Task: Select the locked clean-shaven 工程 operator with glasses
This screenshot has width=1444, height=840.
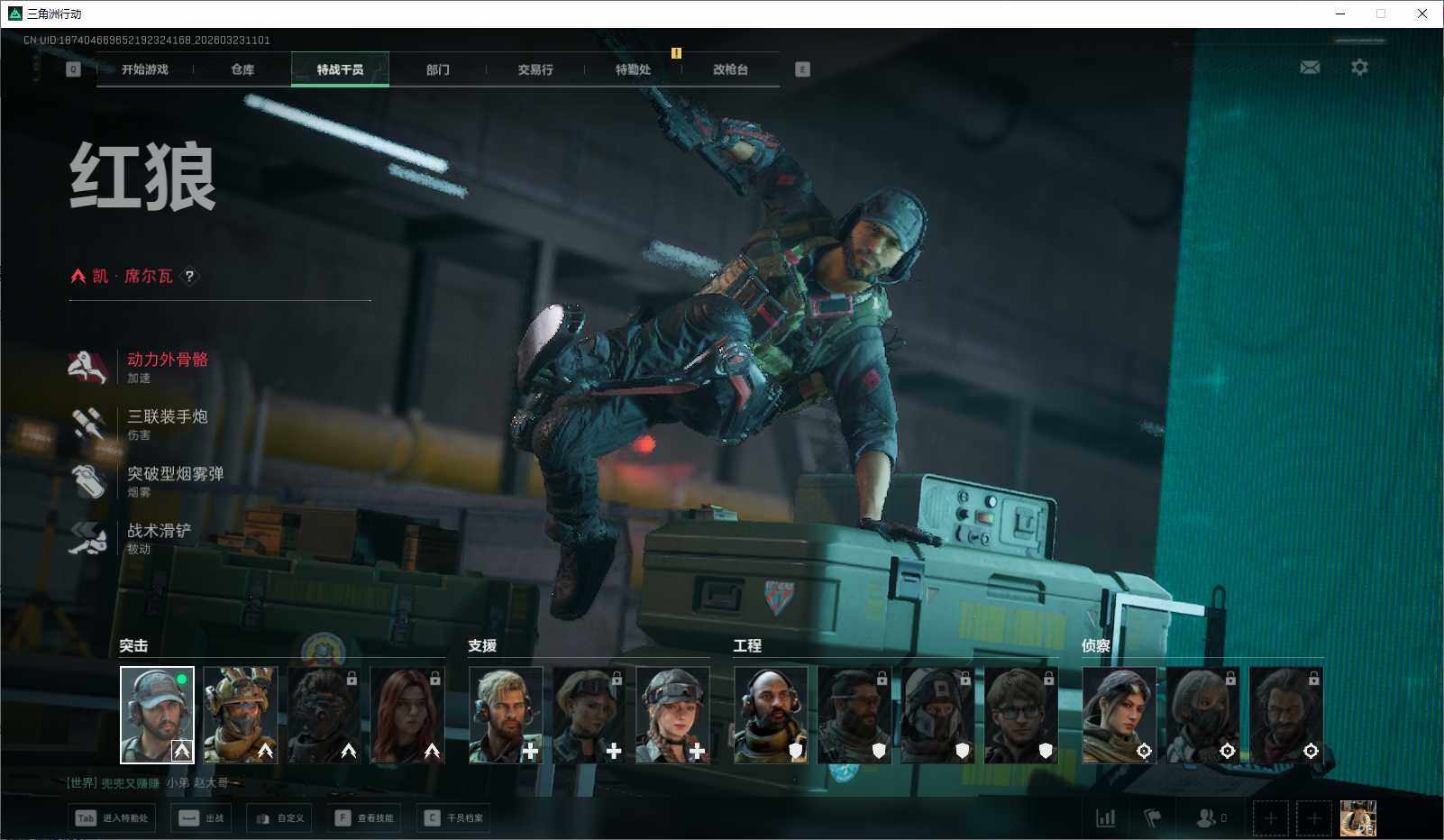Action: tap(1020, 715)
